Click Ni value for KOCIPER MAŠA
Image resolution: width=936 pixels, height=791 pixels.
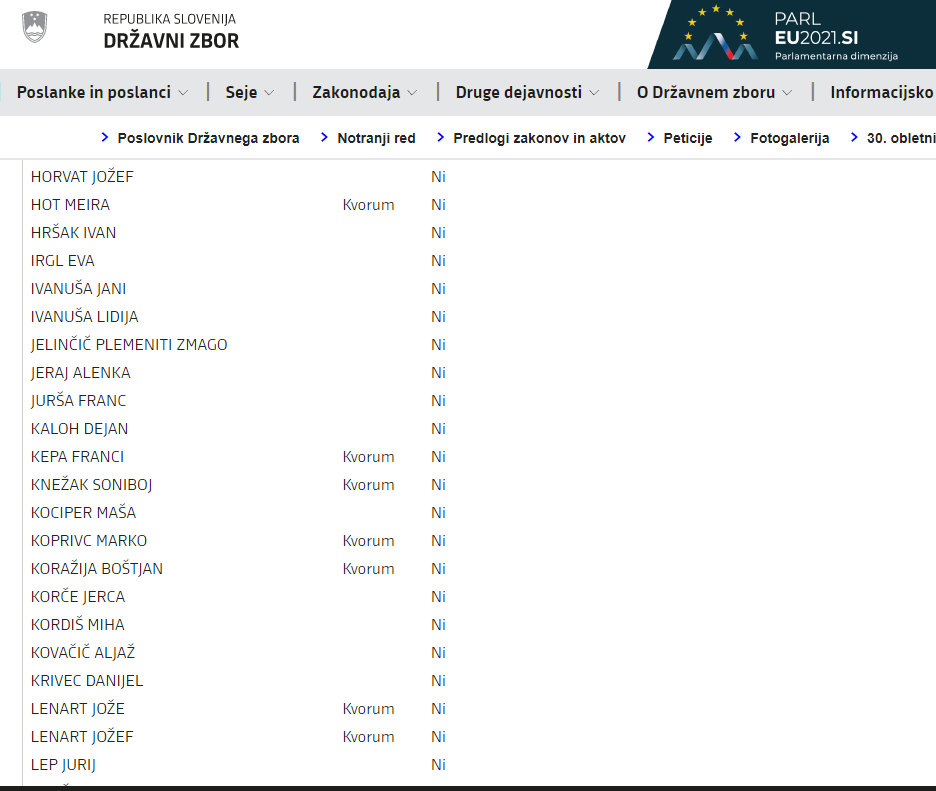coord(438,513)
